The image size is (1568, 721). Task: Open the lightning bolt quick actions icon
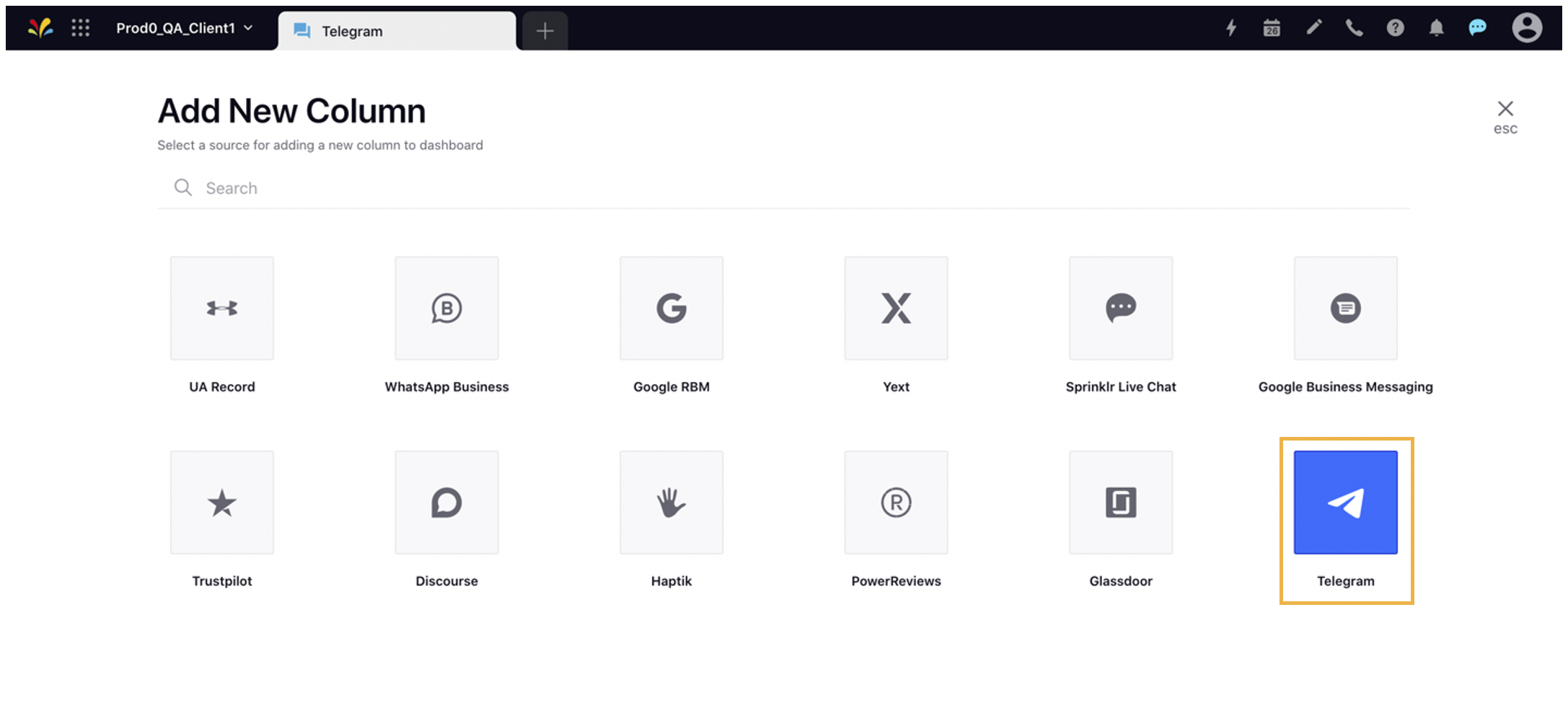click(1231, 28)
